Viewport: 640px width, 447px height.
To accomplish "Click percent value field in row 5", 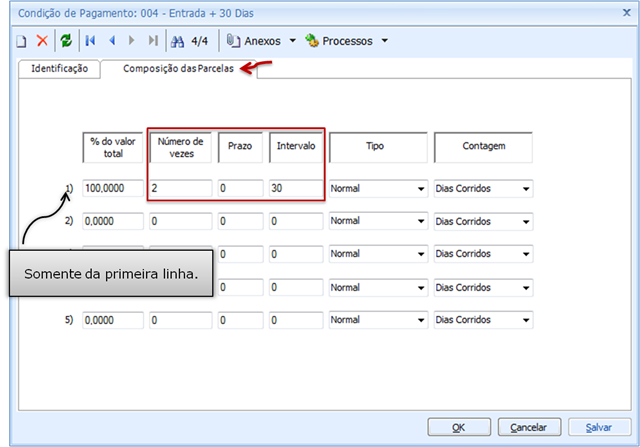I will click(113, 320).
